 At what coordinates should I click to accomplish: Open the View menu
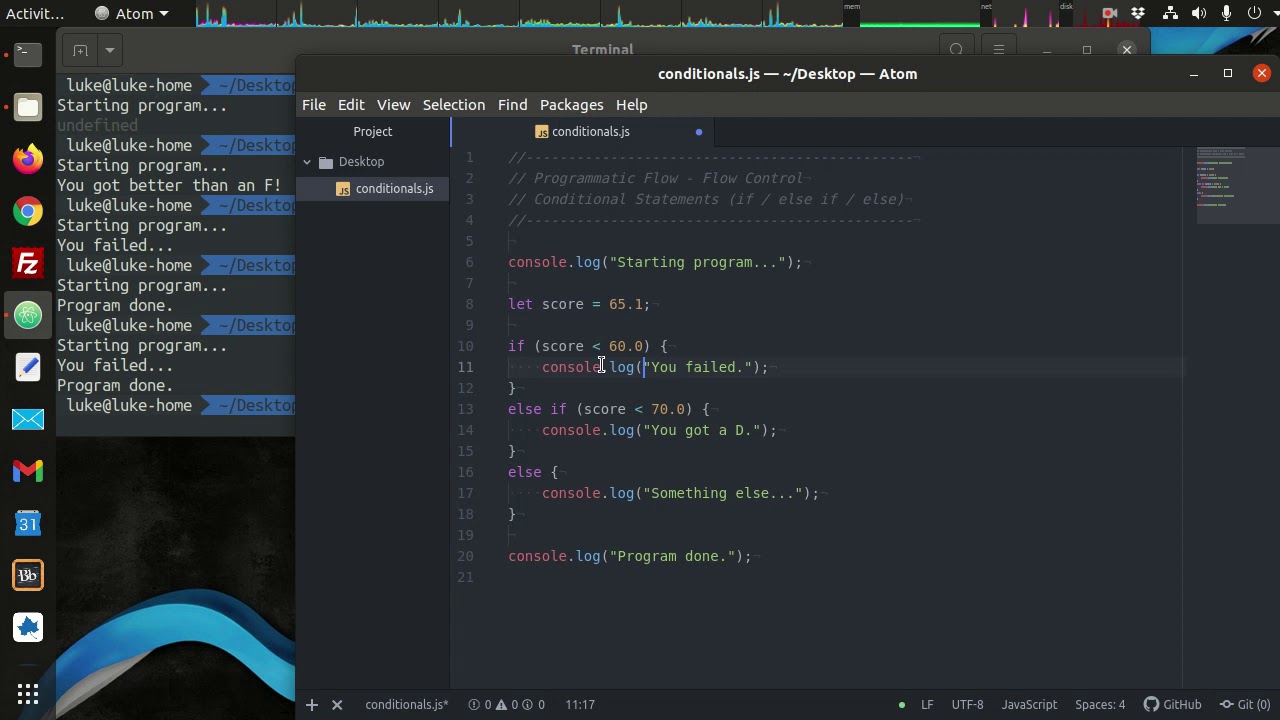pos(394,105)
